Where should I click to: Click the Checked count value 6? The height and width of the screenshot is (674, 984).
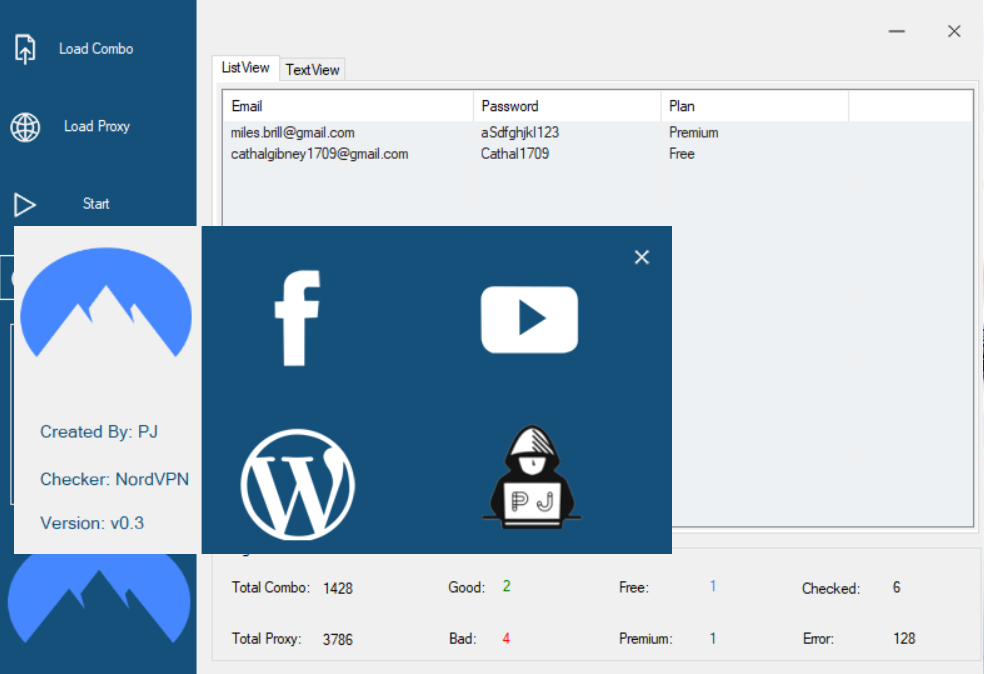[x=896, y=587]
